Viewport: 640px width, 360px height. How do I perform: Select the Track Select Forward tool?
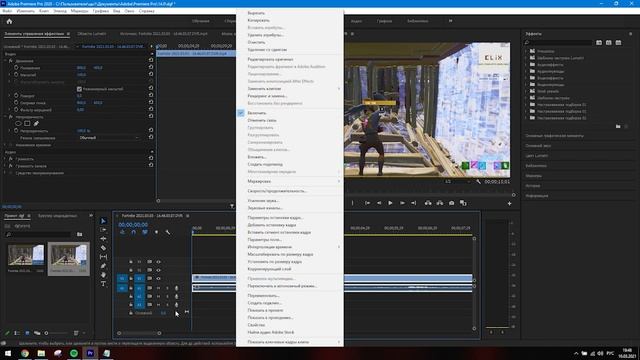pos(103,230)
